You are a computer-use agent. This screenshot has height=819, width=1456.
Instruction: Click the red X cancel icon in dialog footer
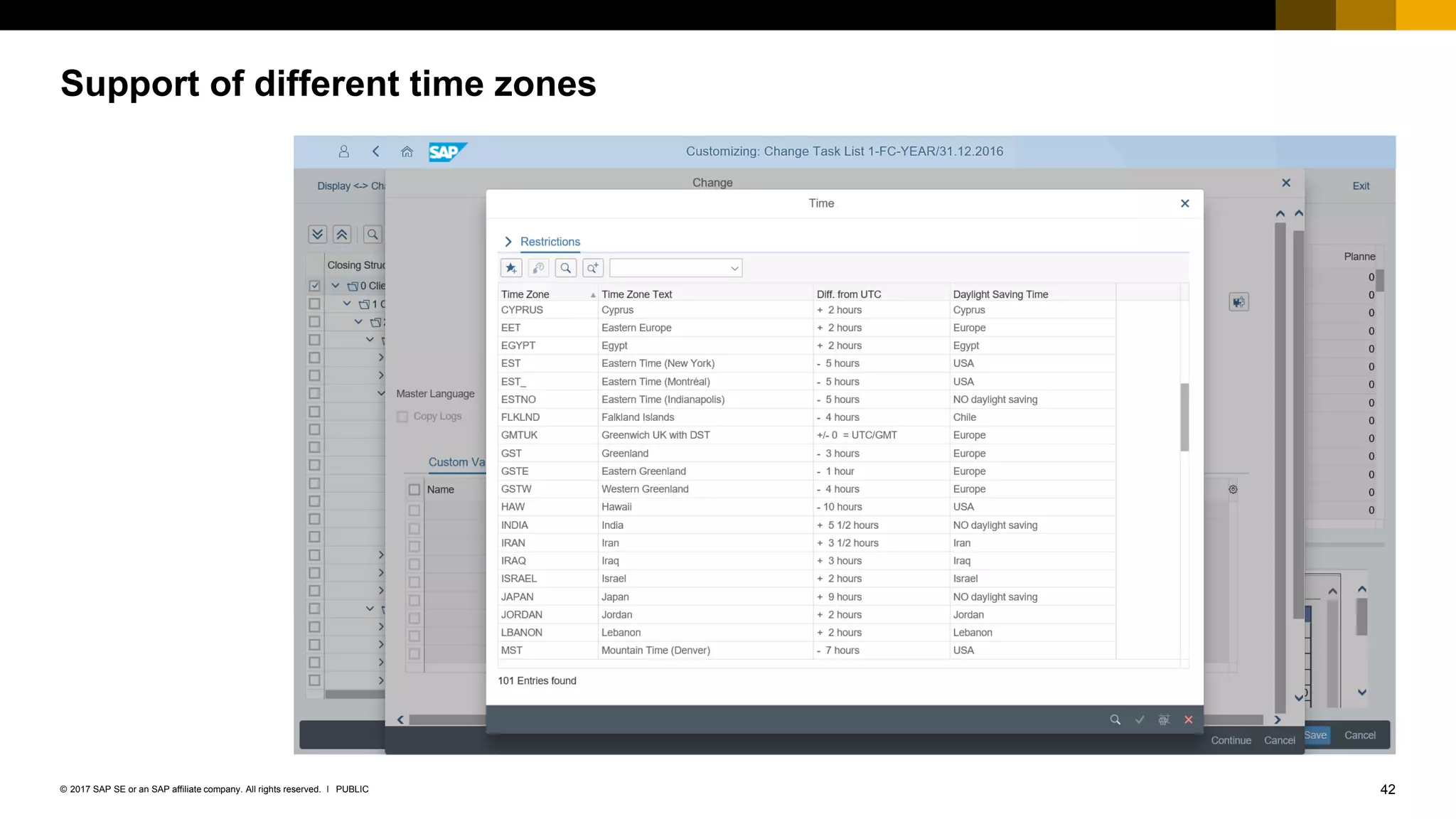coord(1188,719)
